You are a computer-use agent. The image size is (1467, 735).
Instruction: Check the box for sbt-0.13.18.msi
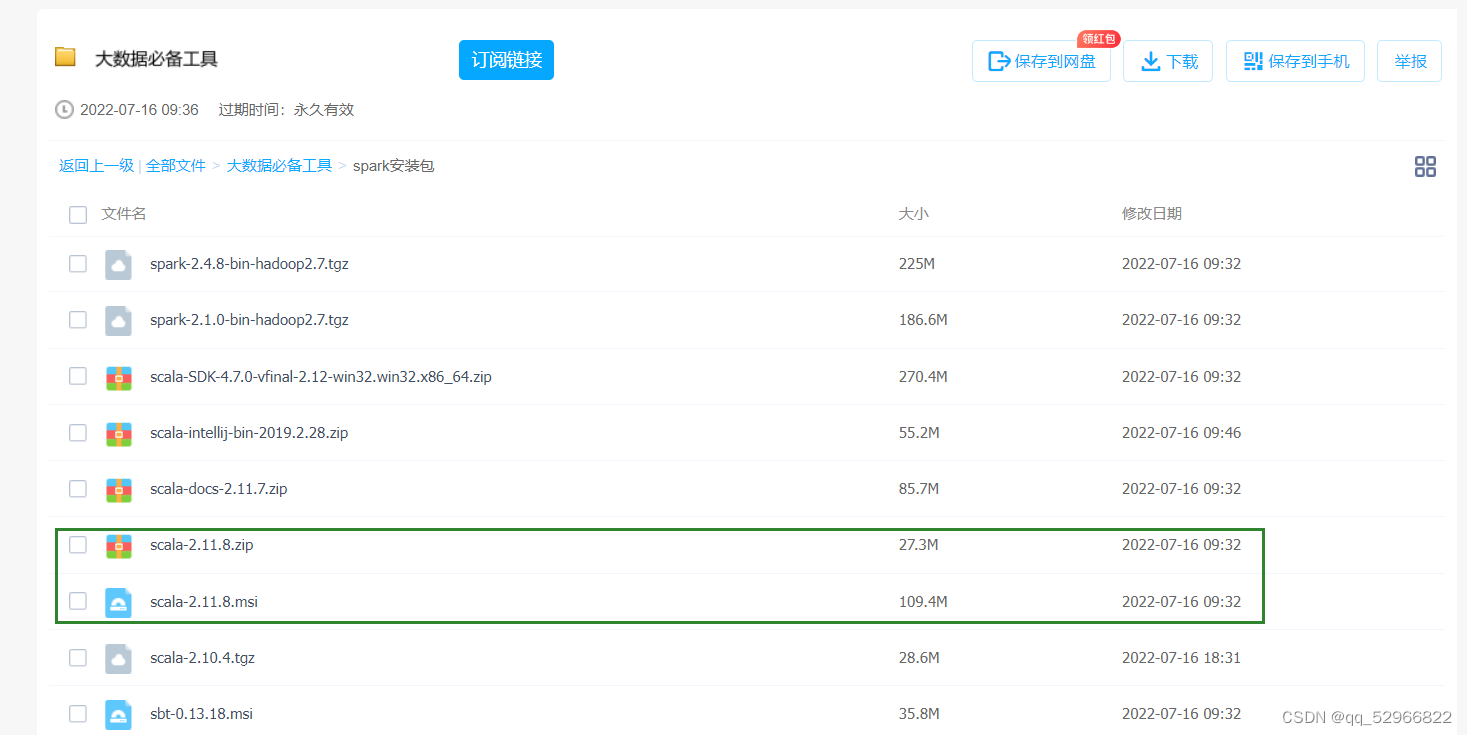[x=78, y=714]
